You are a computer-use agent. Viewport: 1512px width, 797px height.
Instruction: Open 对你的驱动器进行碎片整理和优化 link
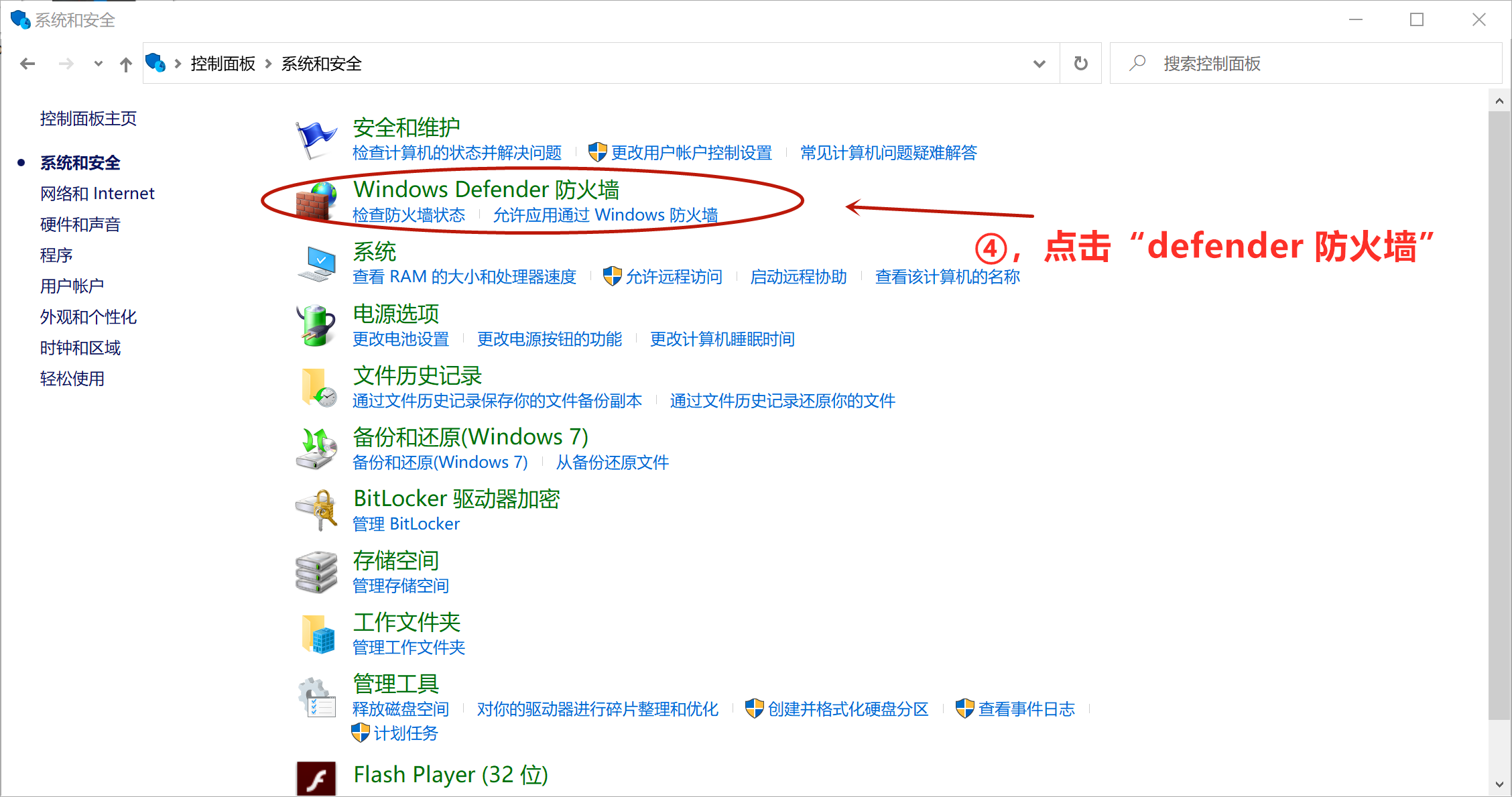click(598, 709)
